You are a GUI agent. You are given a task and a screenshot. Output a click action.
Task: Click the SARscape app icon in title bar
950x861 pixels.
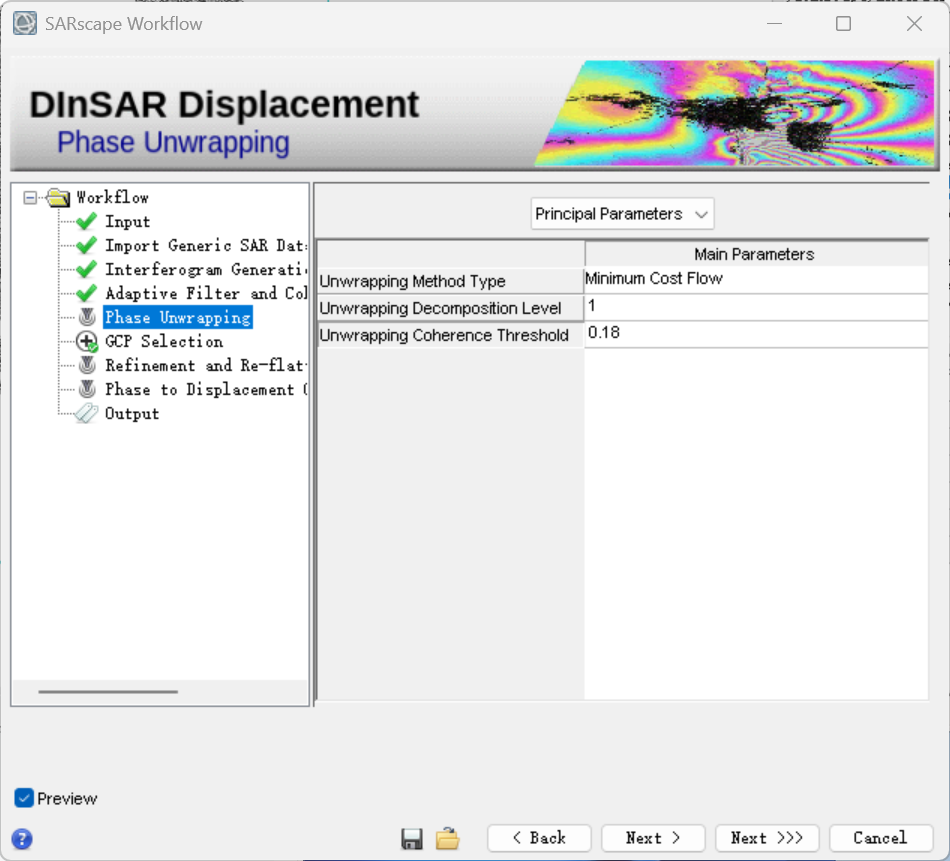[25, 24]
